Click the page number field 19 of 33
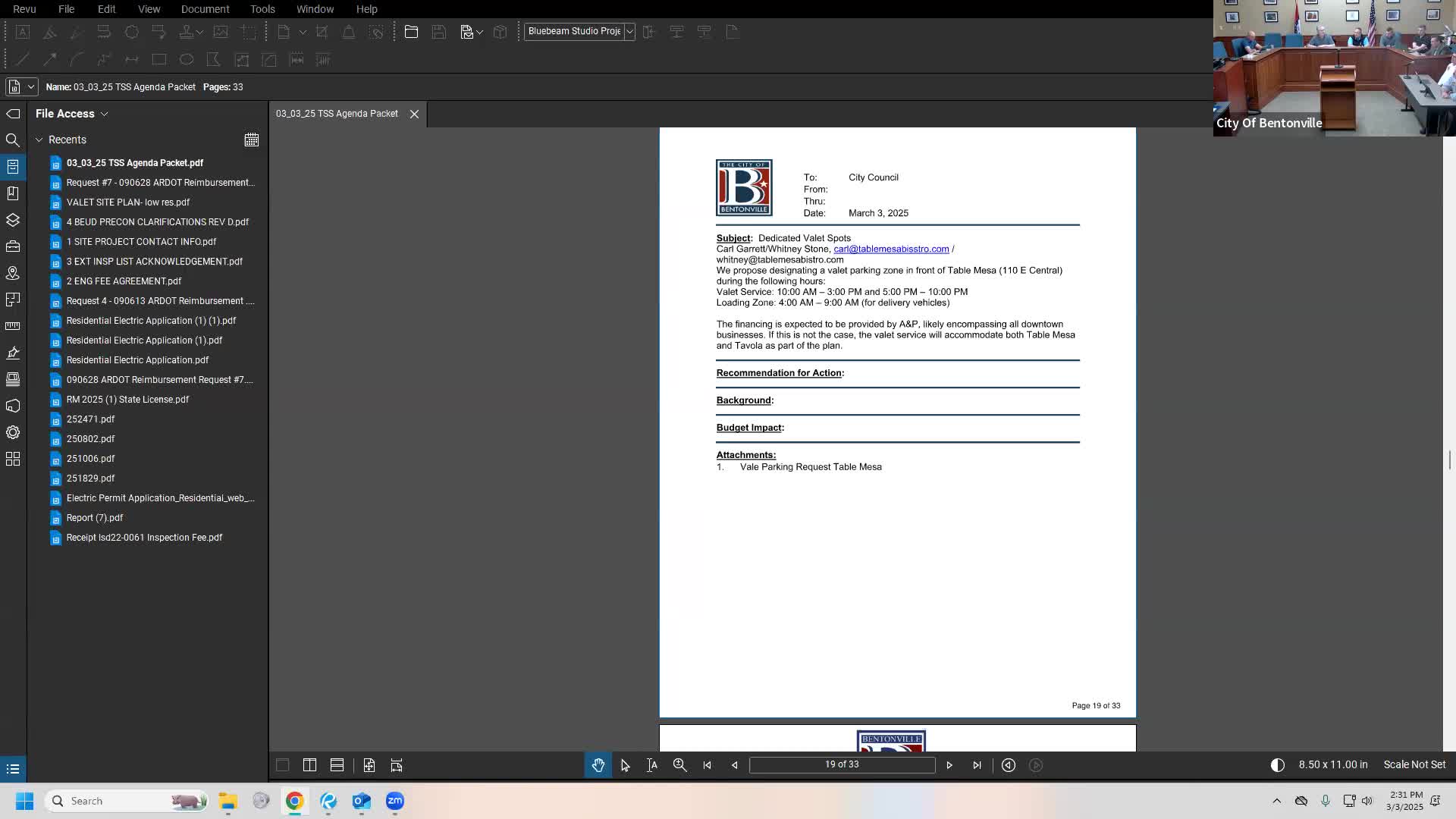The image size is (1456, 819). pos(842,765)
